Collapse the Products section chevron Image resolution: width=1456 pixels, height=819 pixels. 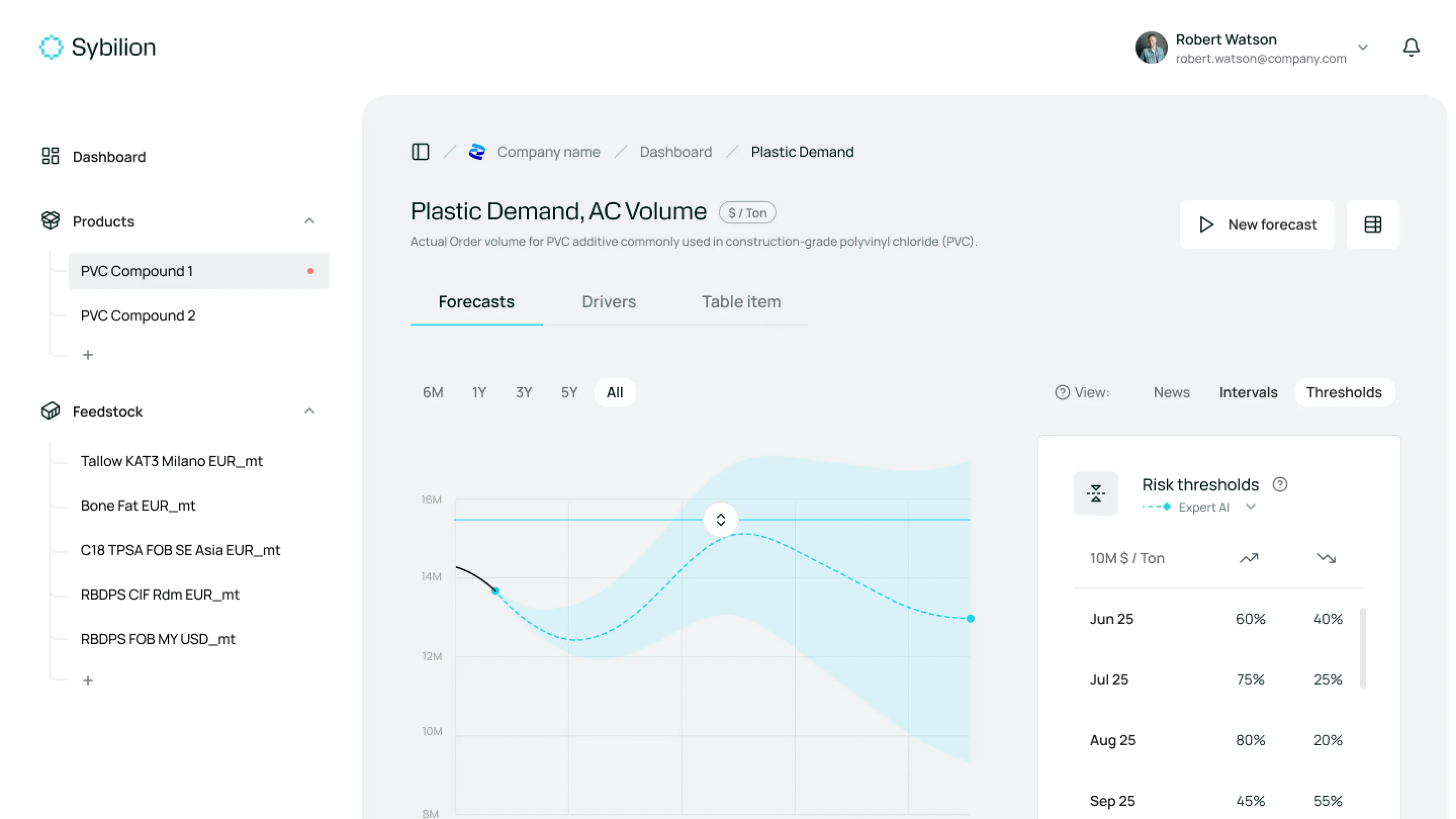[x=309, y=221]
